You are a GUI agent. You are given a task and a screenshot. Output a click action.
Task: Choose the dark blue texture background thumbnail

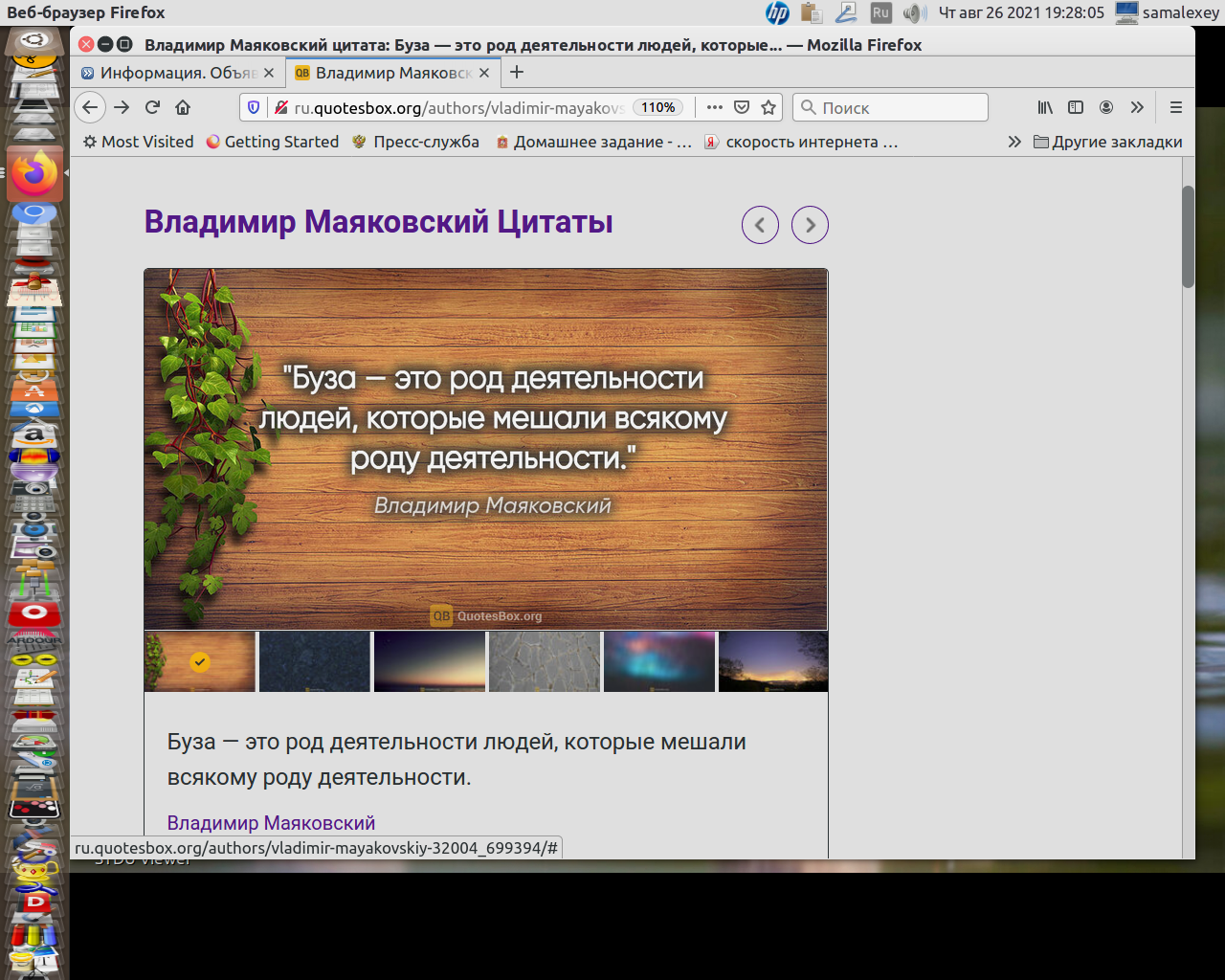tap(315, 661)
